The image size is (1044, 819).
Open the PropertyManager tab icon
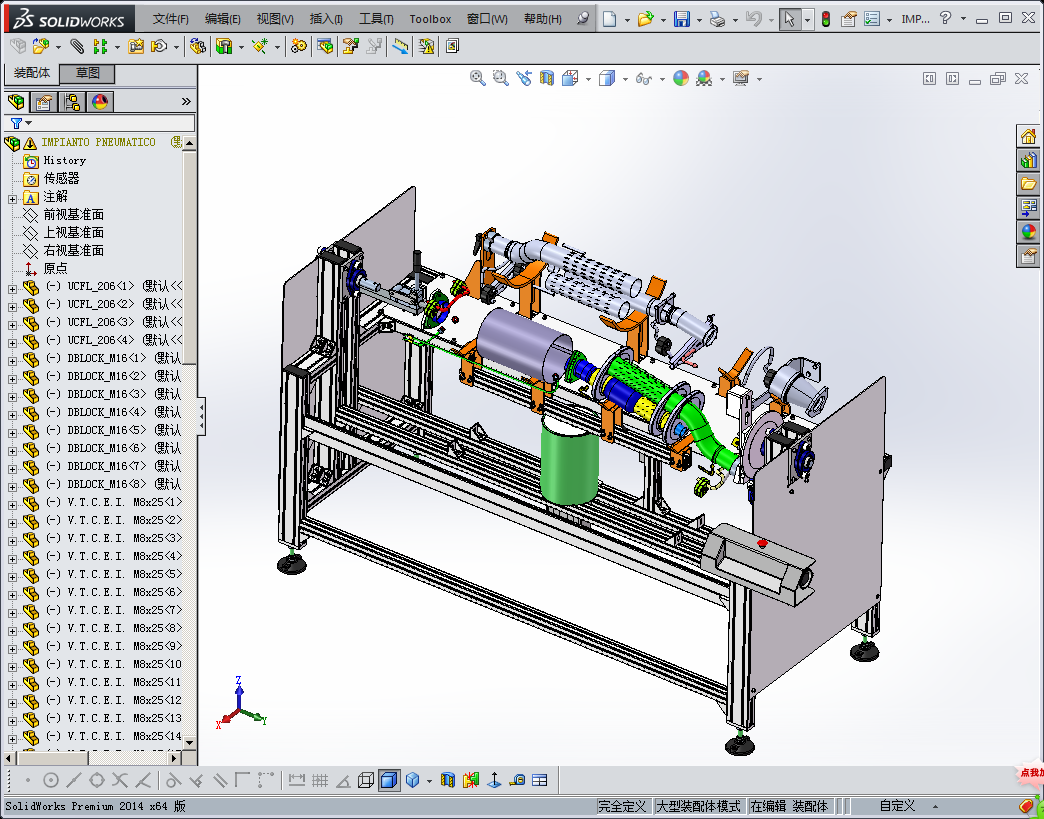[x=44, y=102]
